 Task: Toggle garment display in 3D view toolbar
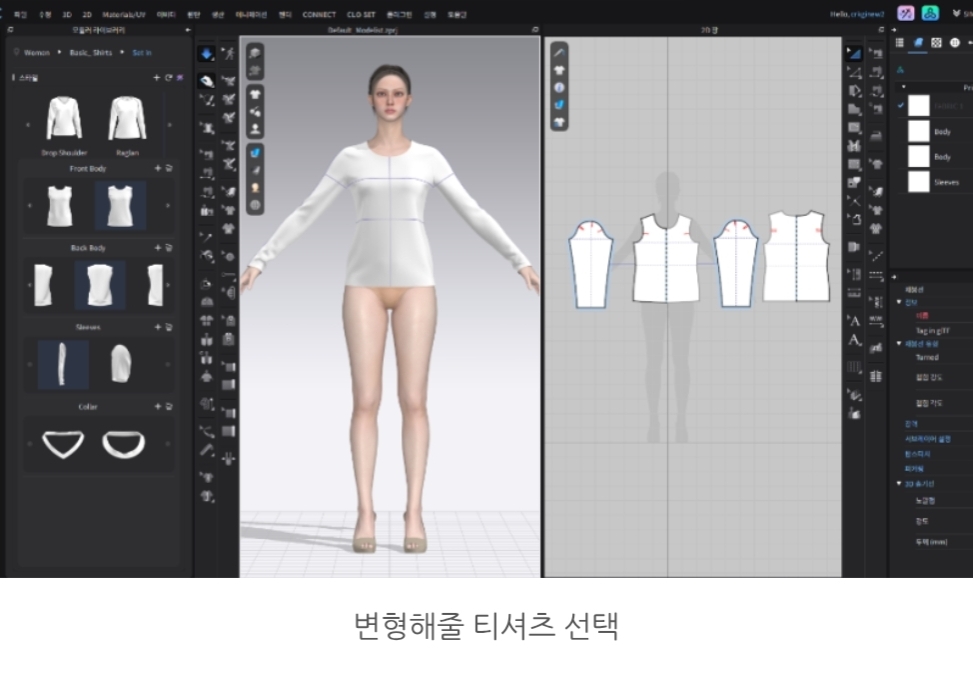[255, 94]
